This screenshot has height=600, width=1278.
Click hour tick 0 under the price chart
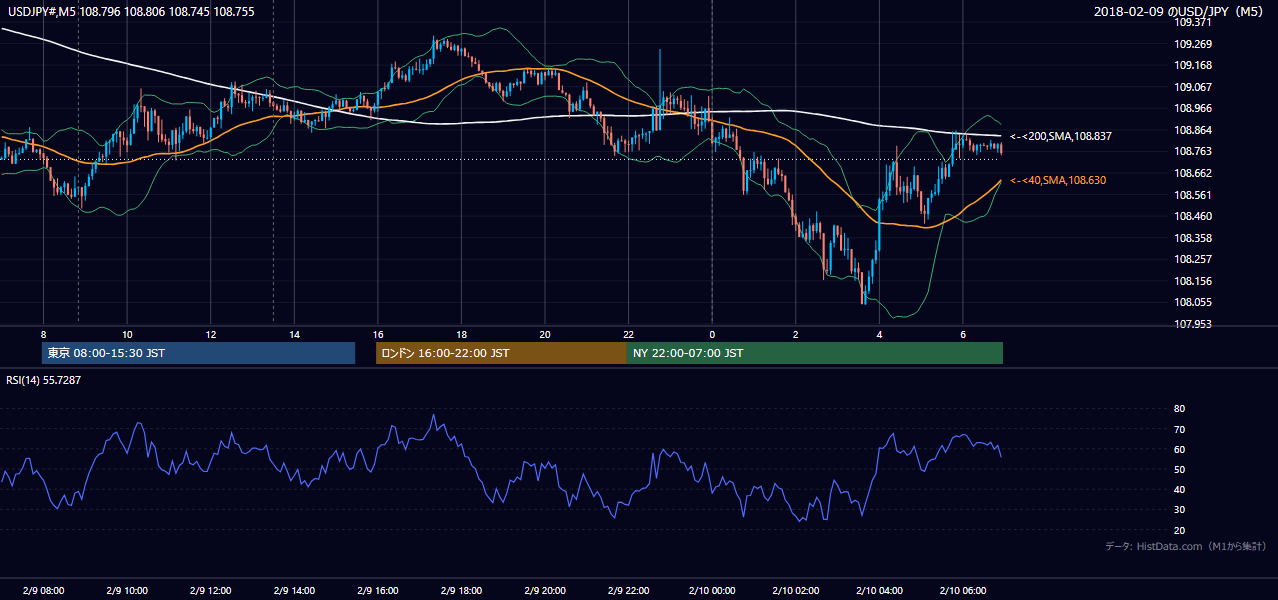click(712, 333)
